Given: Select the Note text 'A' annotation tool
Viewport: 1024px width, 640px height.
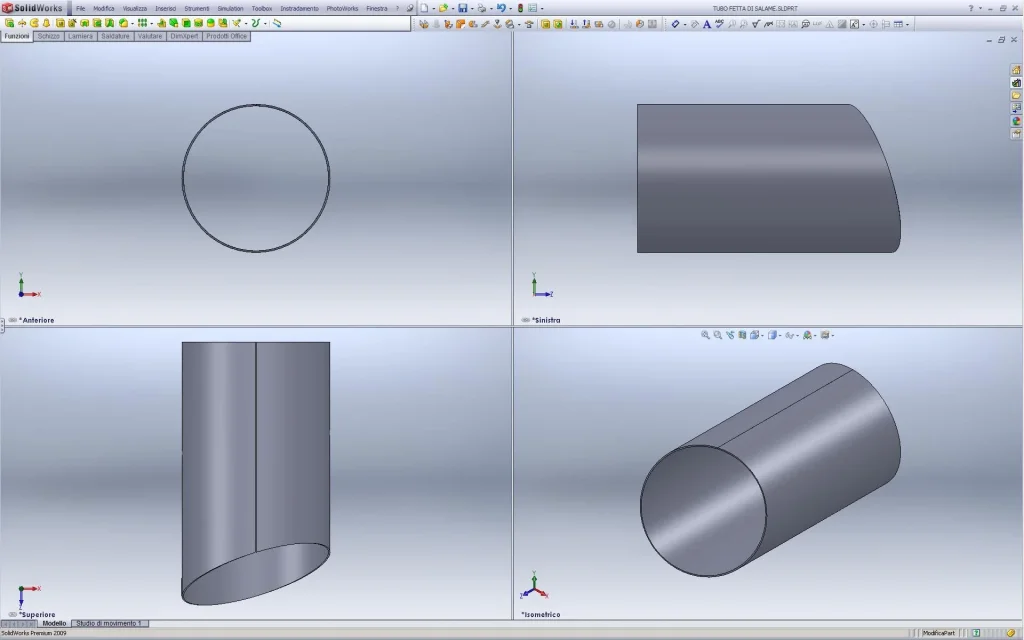Looking at the screenshot, I should coord(707,24).
